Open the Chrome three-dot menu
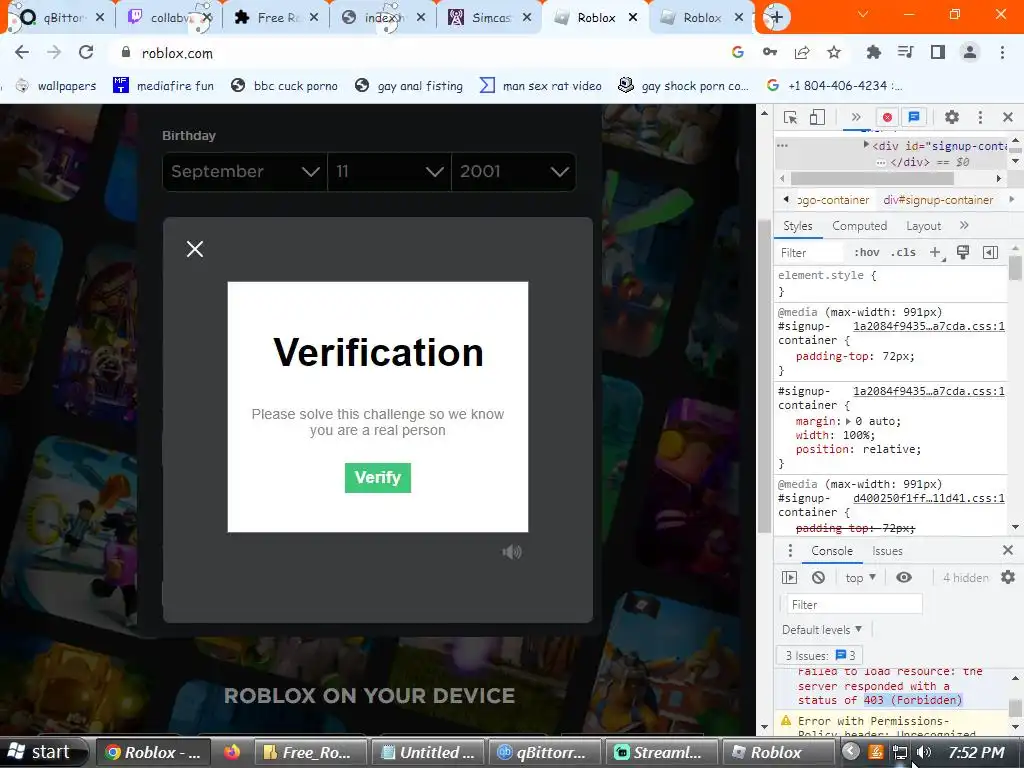 (x=1002, y=52)
